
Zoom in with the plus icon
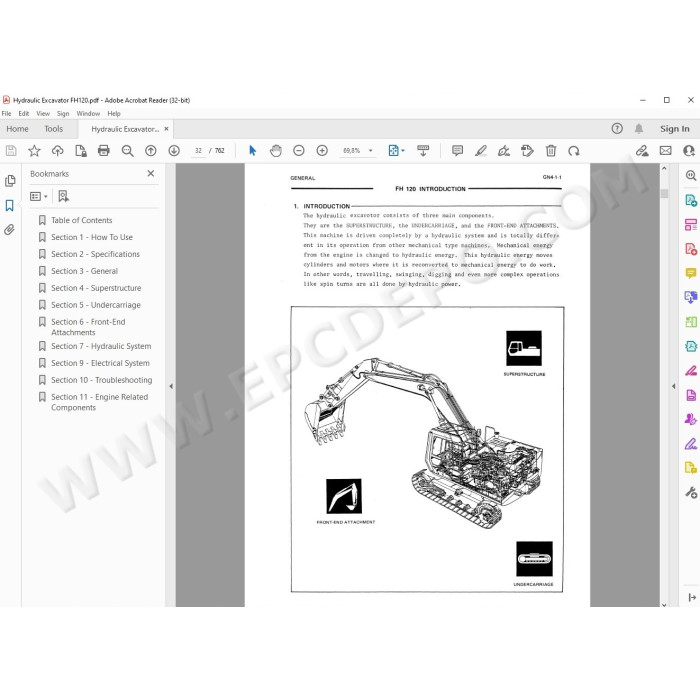(x=322, y=151)
